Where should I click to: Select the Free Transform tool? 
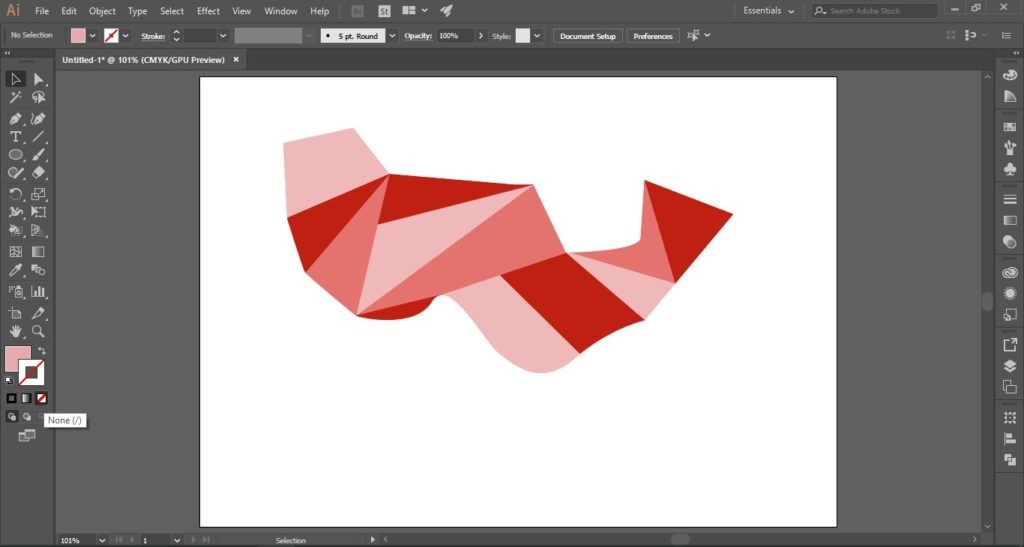(39, 212)
